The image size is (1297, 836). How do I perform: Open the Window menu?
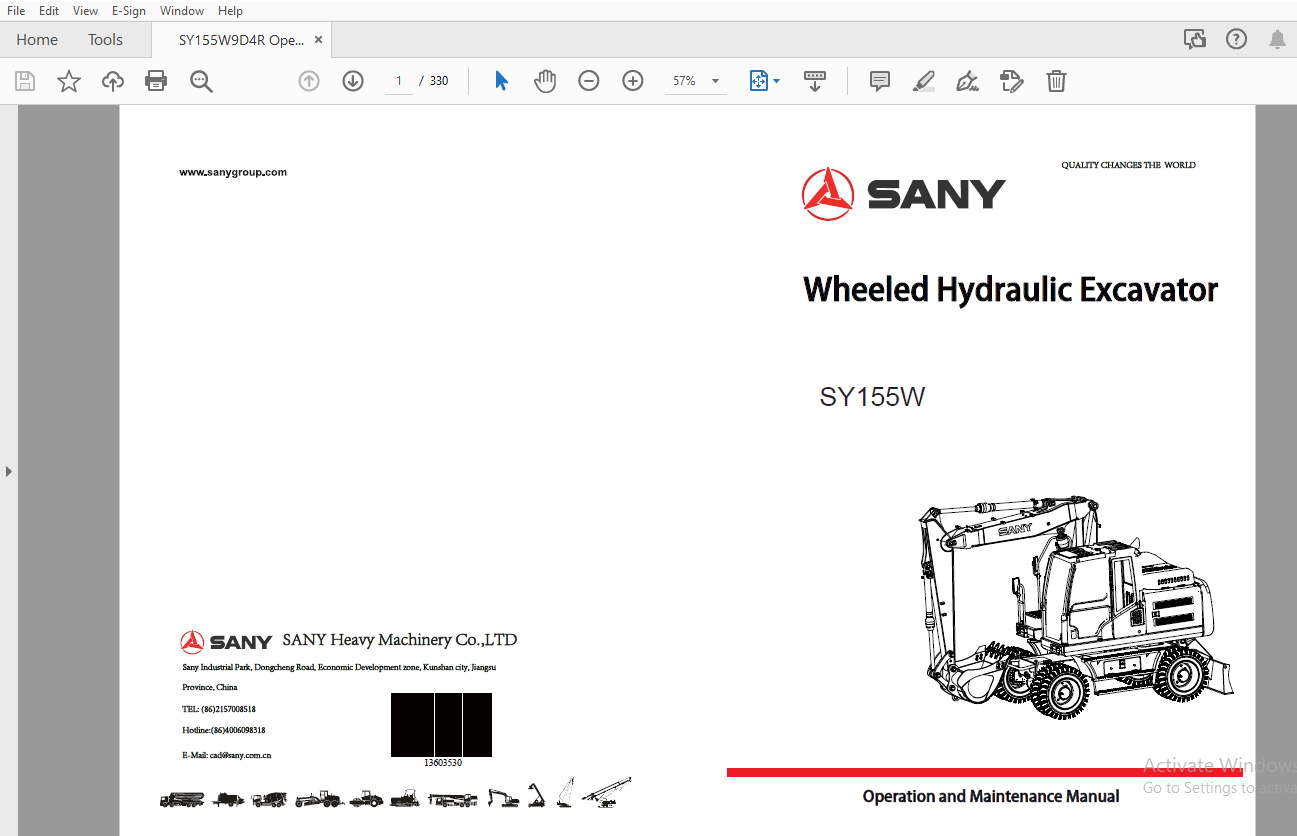pyautogui.click(x=182, y=11)
